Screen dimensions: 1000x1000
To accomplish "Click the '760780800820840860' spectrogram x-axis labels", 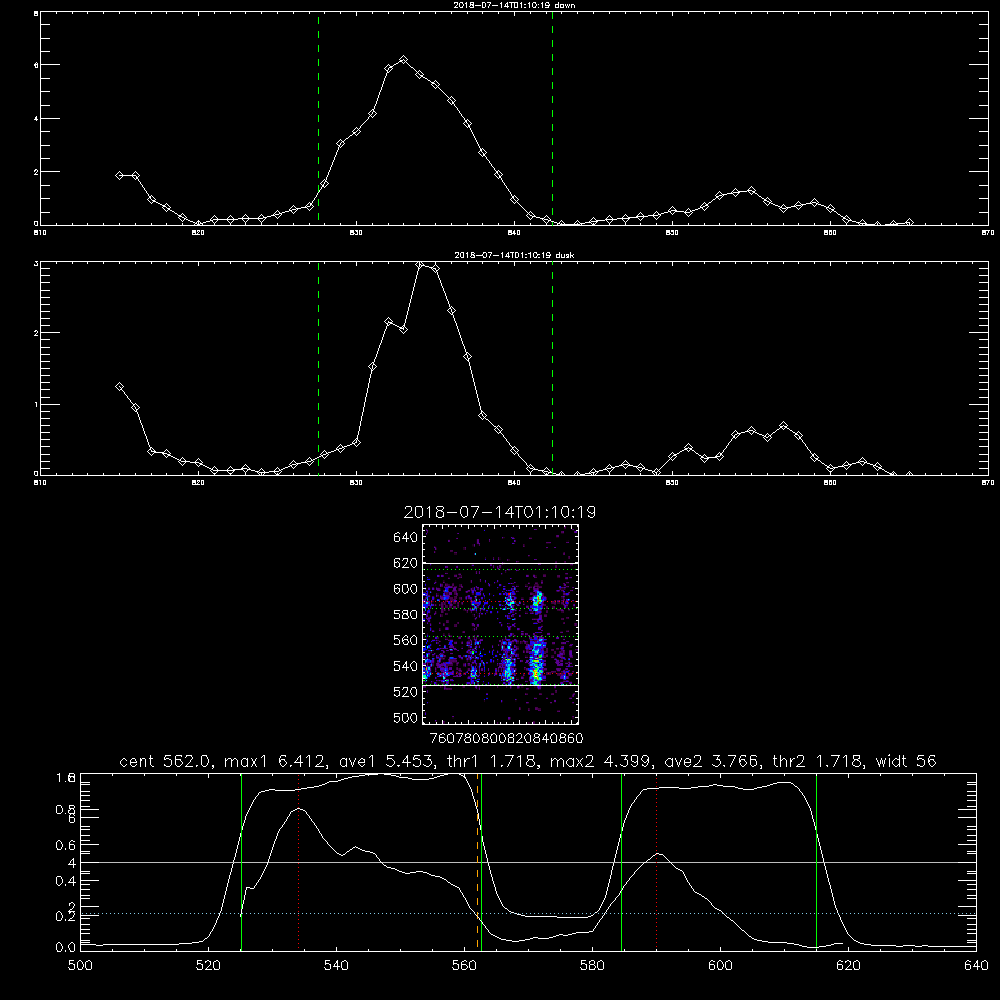I will (507, 738).
